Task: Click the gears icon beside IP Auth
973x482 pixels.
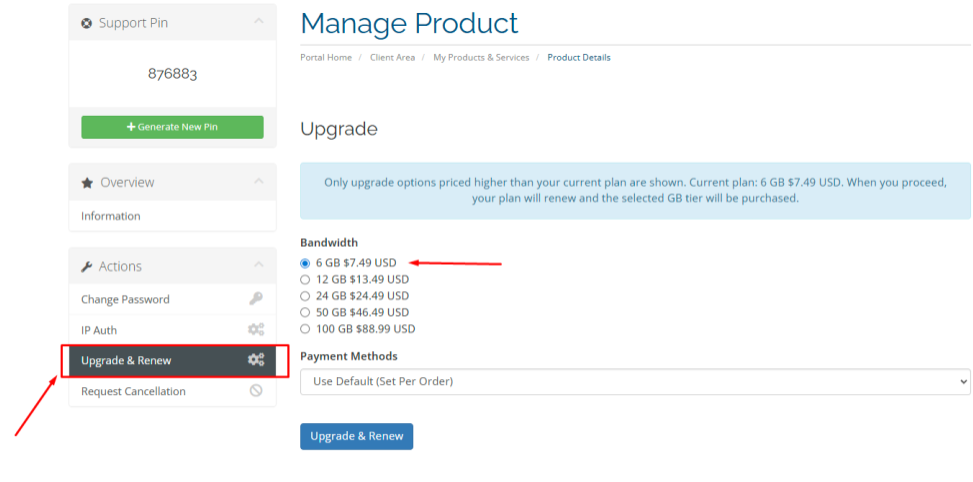Action: point(256,330)
